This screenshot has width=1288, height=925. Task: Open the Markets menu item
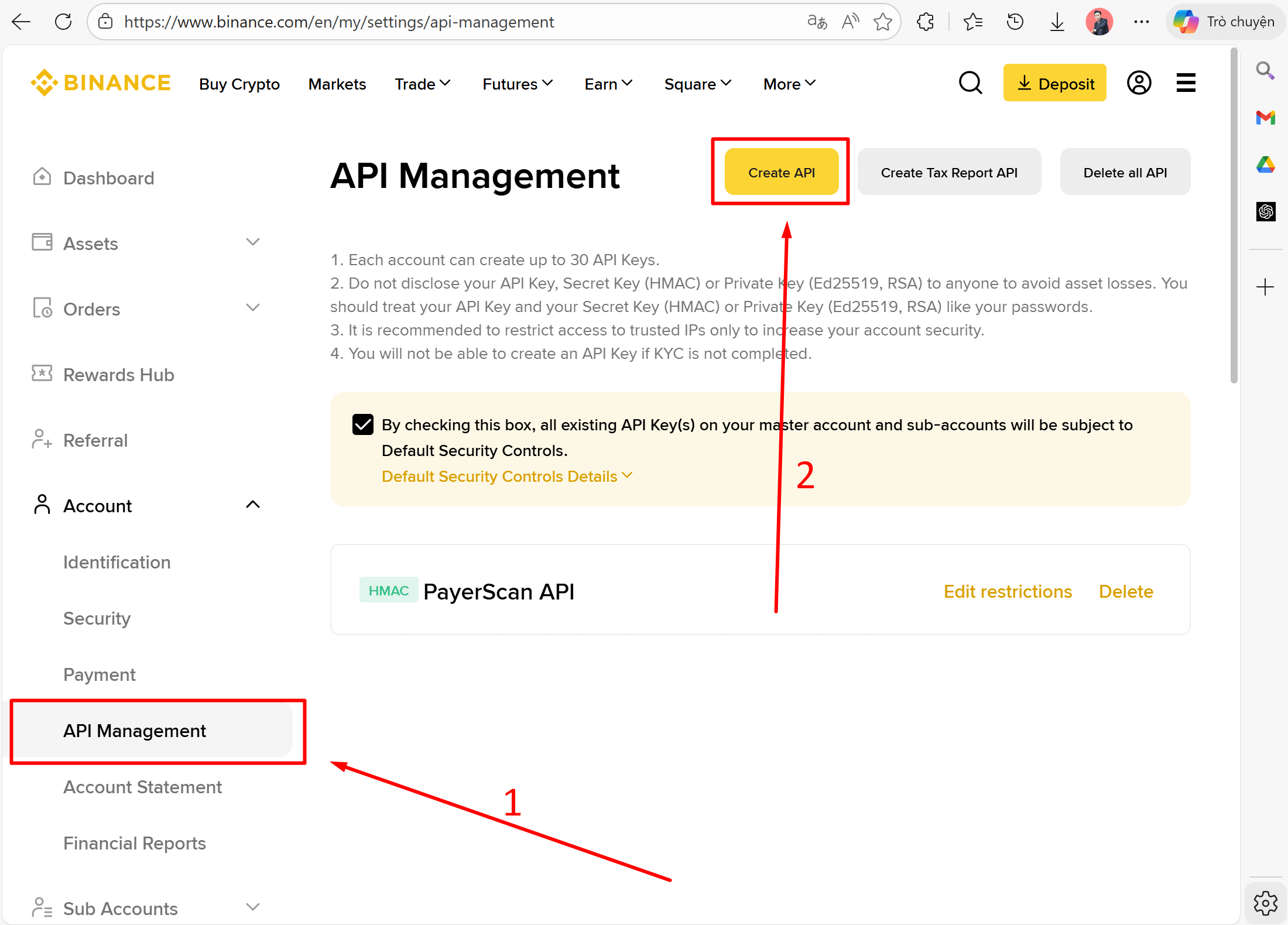[337, 84]
